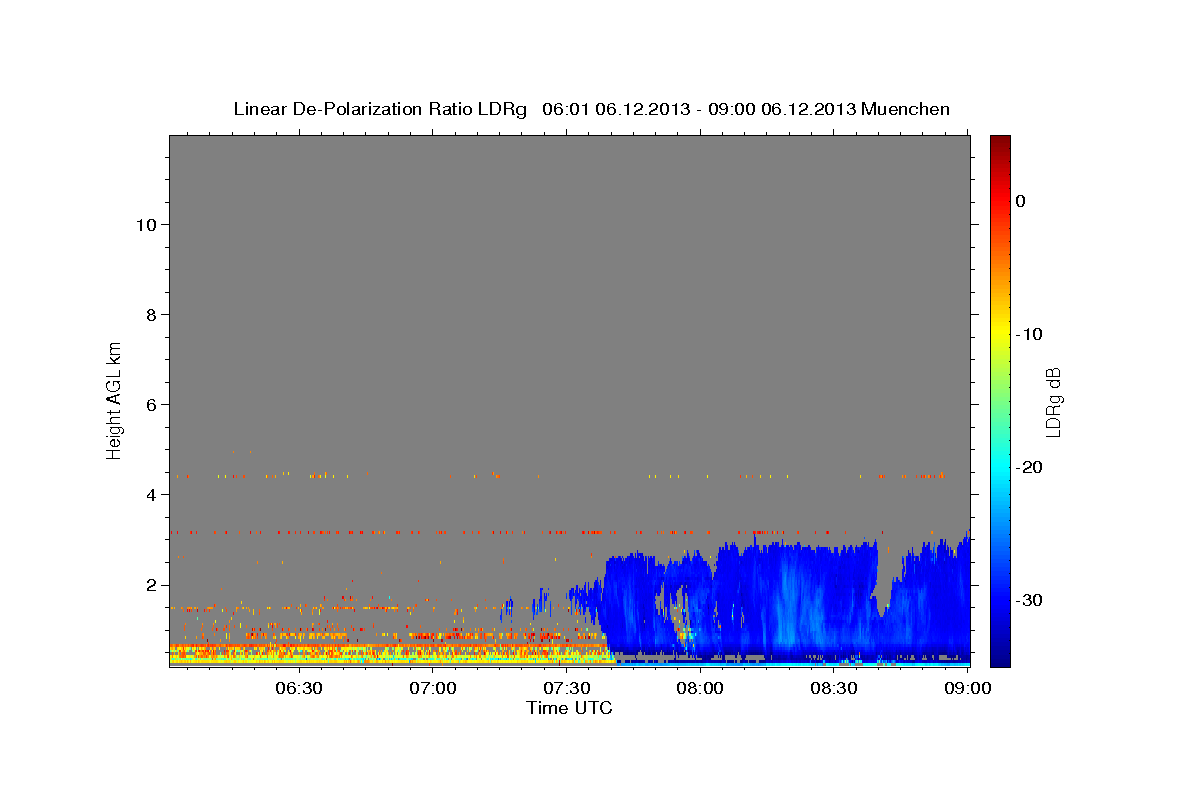Image resolution: width=1200 pixels, height=800 pixels.
Task: Click the blue cloud layer near 08:15
Action: [x=790, y=600]
